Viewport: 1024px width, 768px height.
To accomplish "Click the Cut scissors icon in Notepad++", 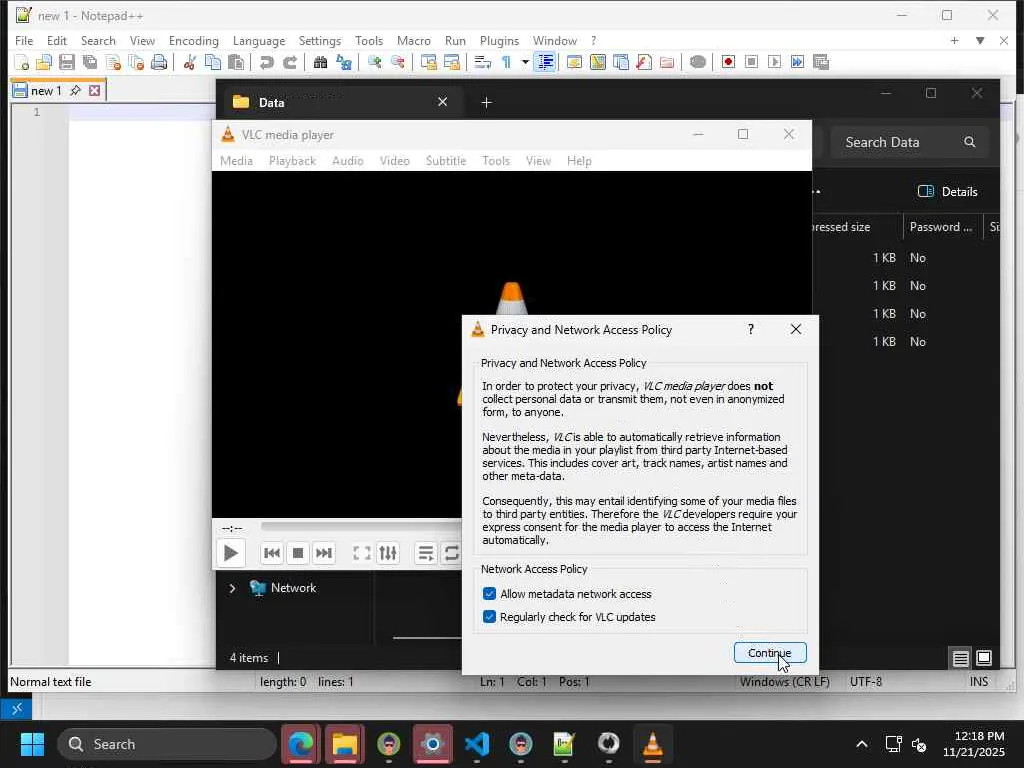I will 189,62.
